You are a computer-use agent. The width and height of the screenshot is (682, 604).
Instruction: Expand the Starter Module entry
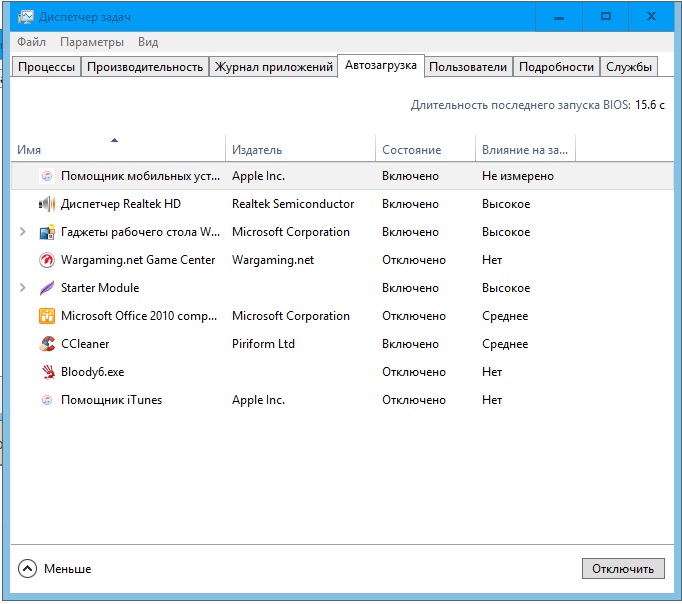[23, 288]
